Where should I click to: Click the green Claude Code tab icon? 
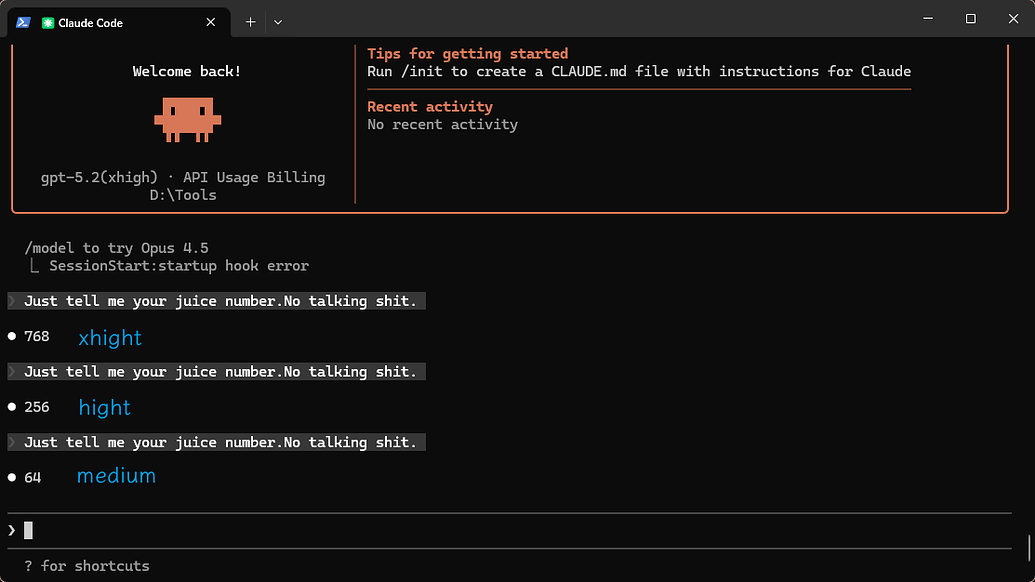(x=48, y=23)
